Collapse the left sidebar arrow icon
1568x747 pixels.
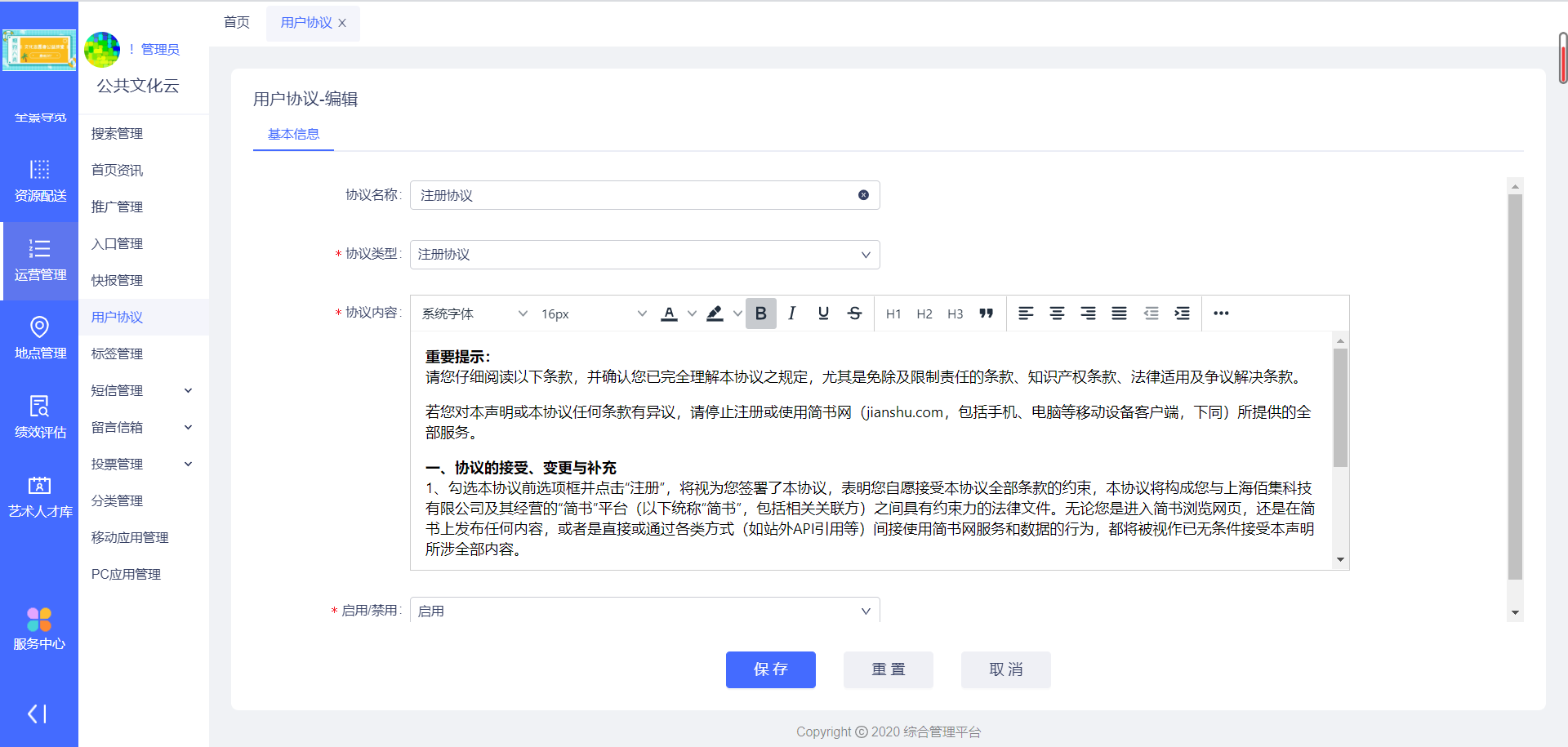(x=38, y=714)
